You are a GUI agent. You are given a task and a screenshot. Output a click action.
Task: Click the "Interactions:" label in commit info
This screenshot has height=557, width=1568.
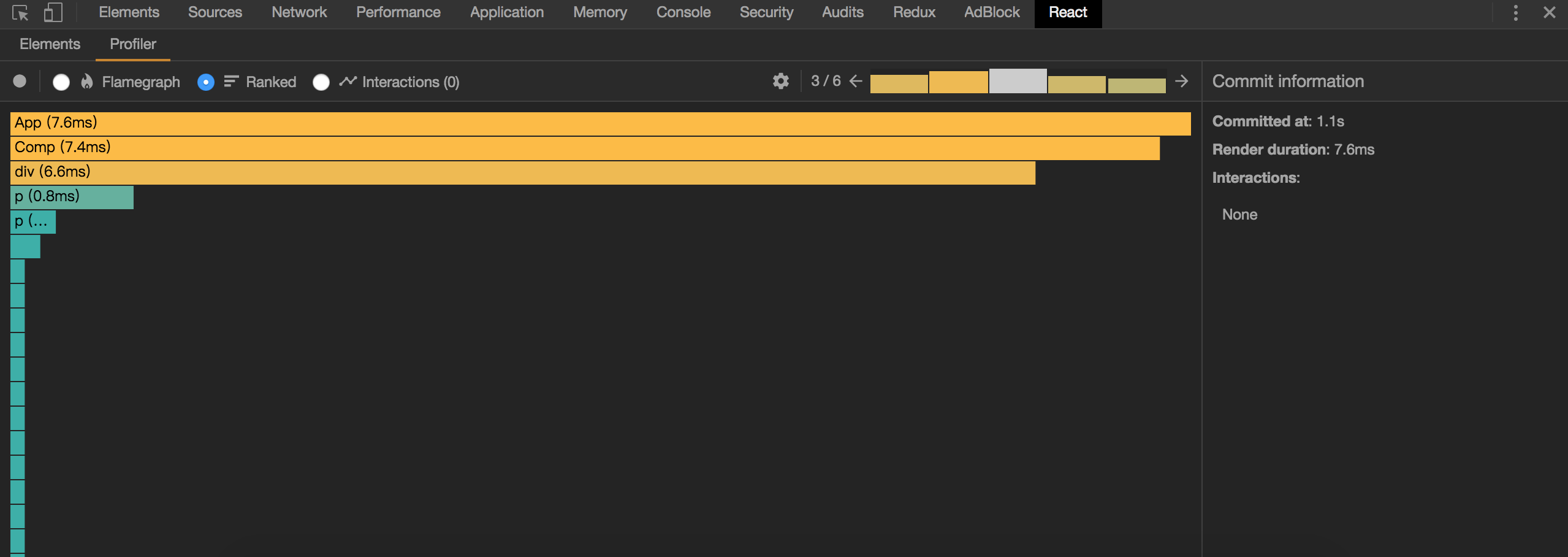[1256, 177]
